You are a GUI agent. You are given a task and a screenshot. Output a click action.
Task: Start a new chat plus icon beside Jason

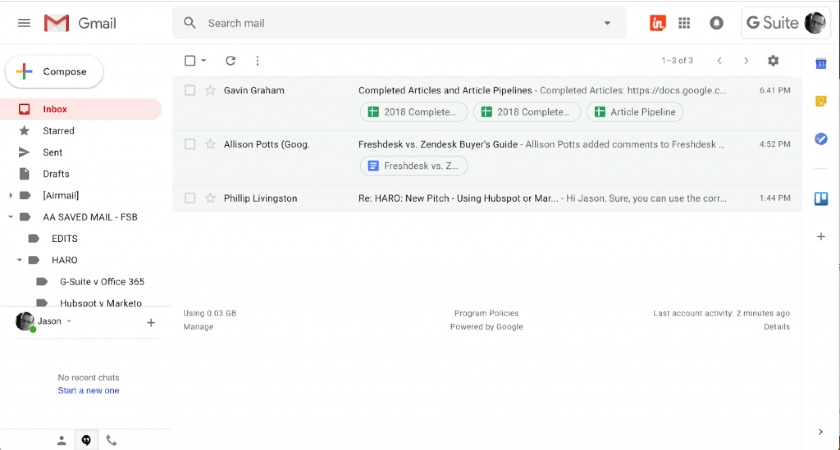tap(151, 322)
